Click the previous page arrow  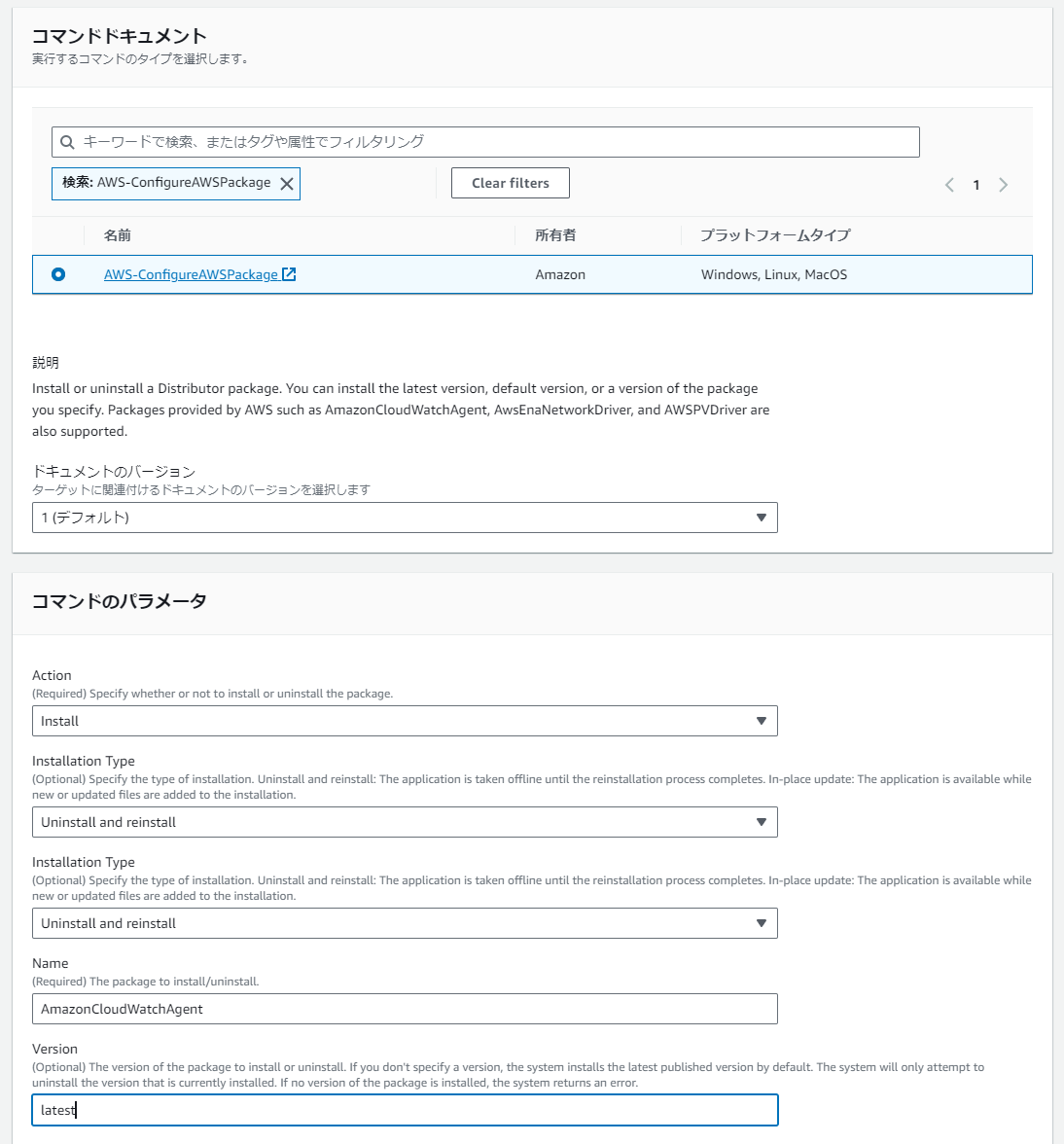(x=949, y=184)
